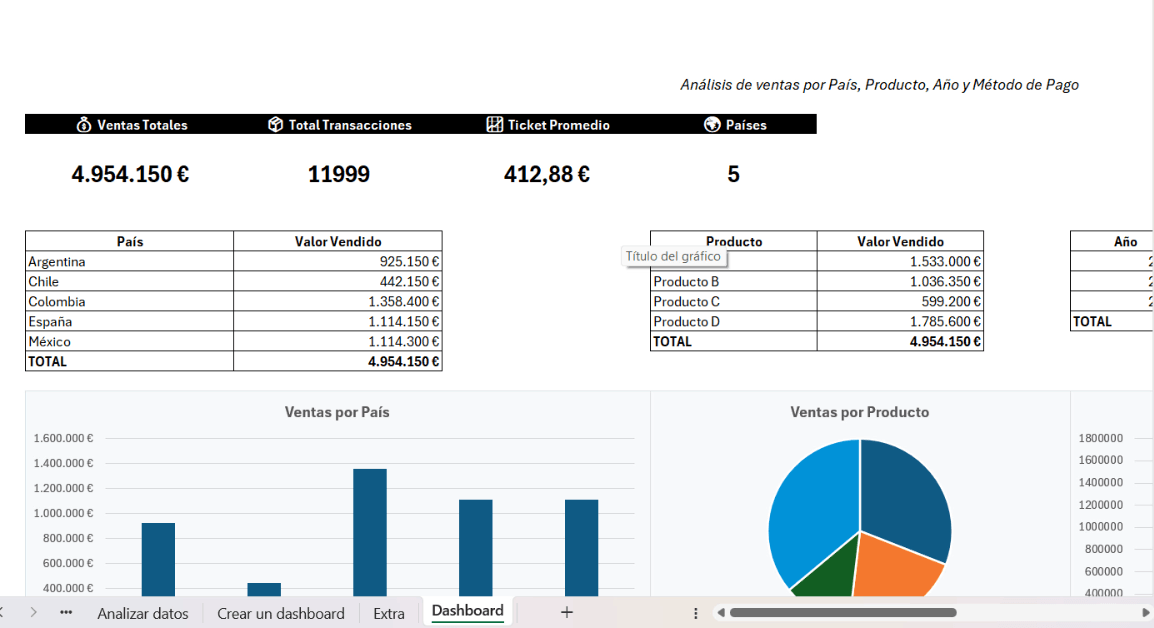Click the 4.954.150 € Ventas Totales value
1154x628 pixels.
click(x=130, y=174)
